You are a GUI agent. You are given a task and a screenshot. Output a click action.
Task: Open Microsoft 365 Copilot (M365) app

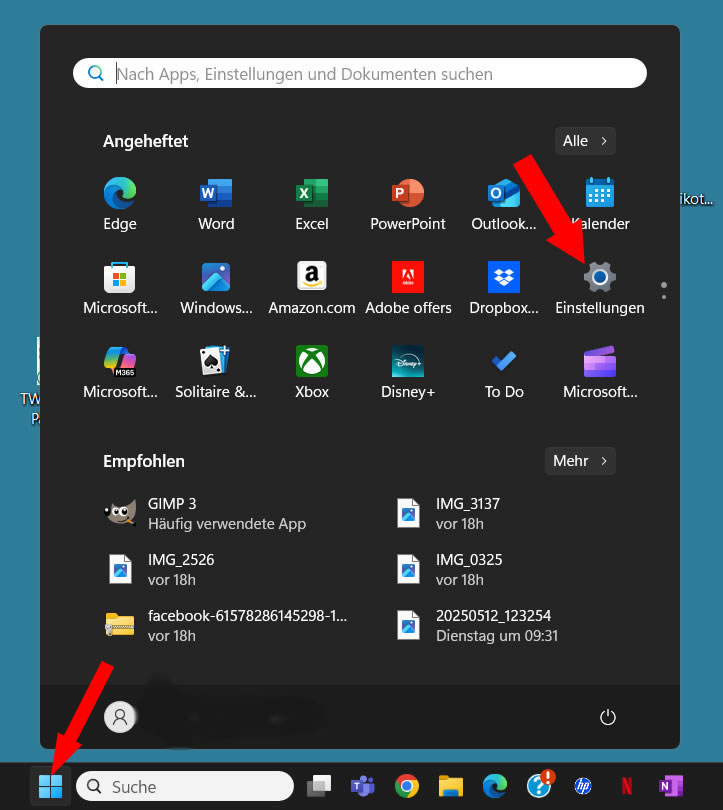click(120, 372)
